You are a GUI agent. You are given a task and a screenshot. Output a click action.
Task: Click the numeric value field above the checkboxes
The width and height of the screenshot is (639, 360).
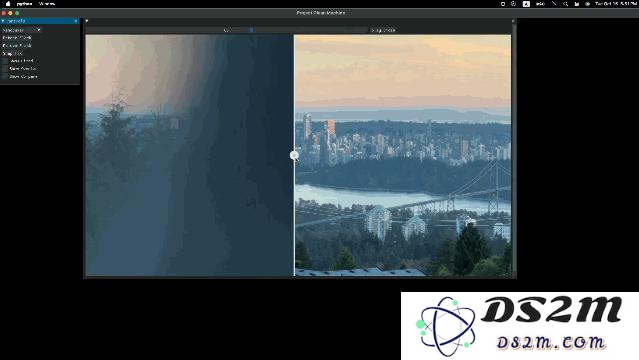tap(12, 53)
